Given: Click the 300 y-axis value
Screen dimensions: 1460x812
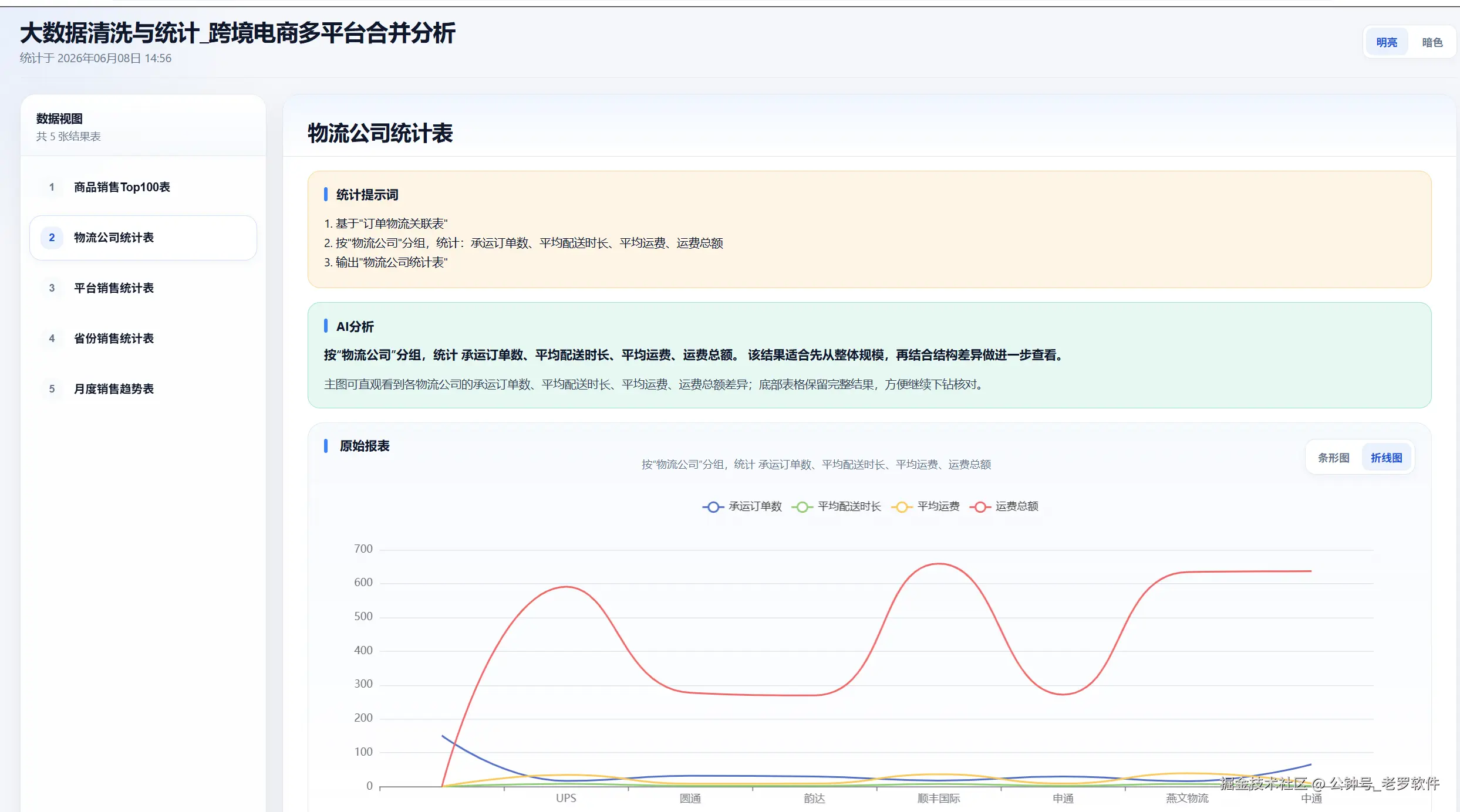Looking at the screenshot, I should click(363, 684).
